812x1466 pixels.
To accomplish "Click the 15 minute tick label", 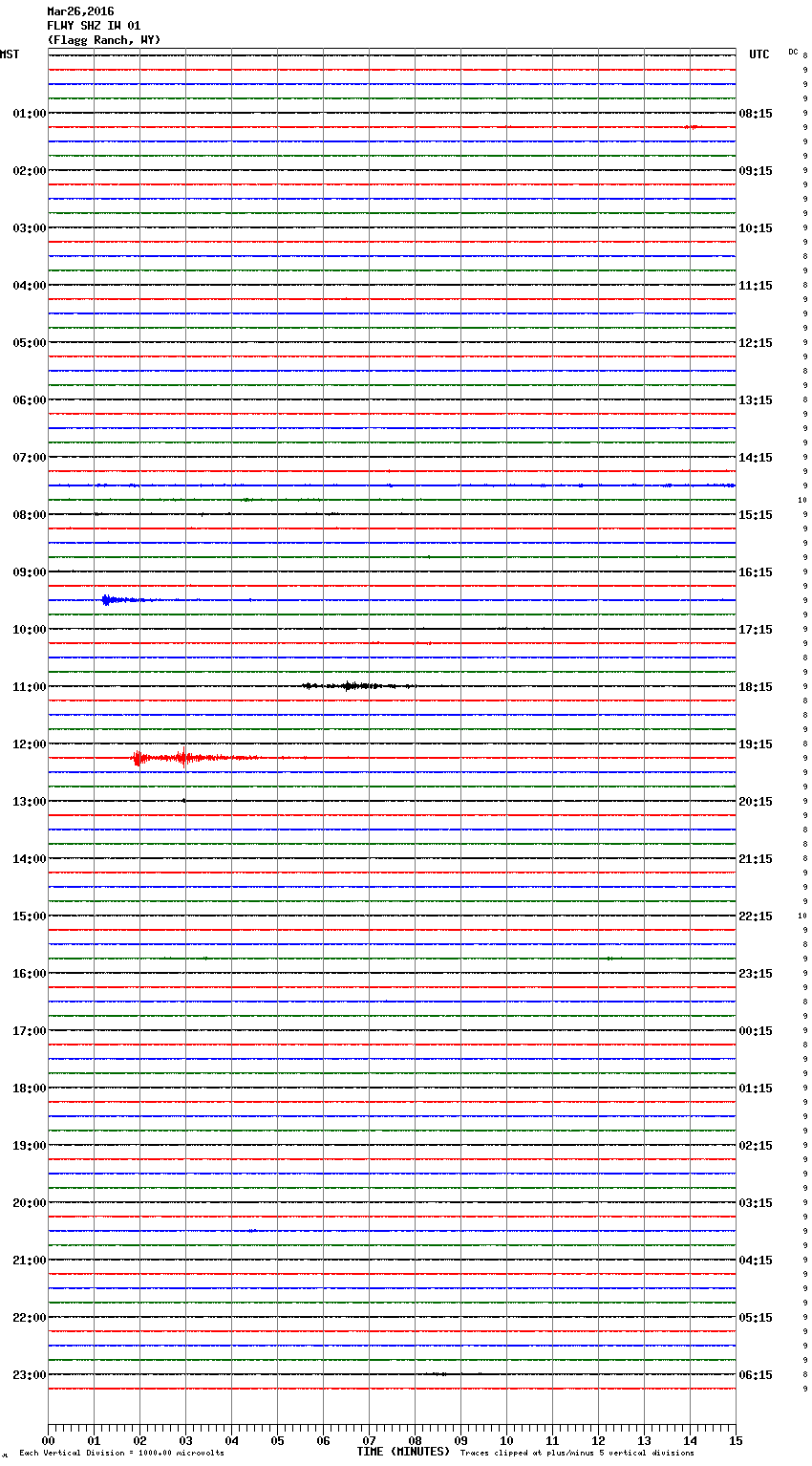I will click(736, 1441).
